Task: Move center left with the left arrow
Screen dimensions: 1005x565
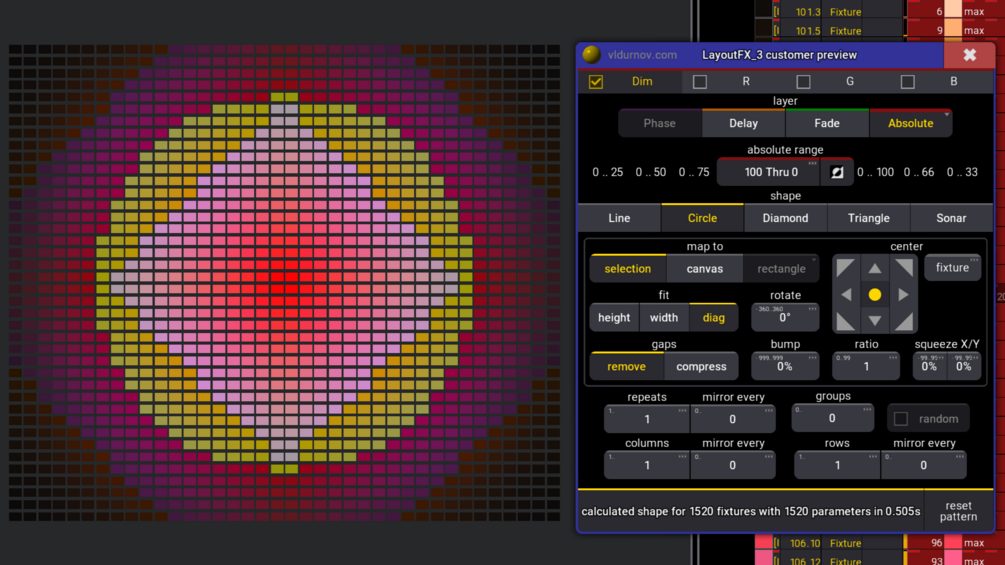Action: [x=846, y=295]
